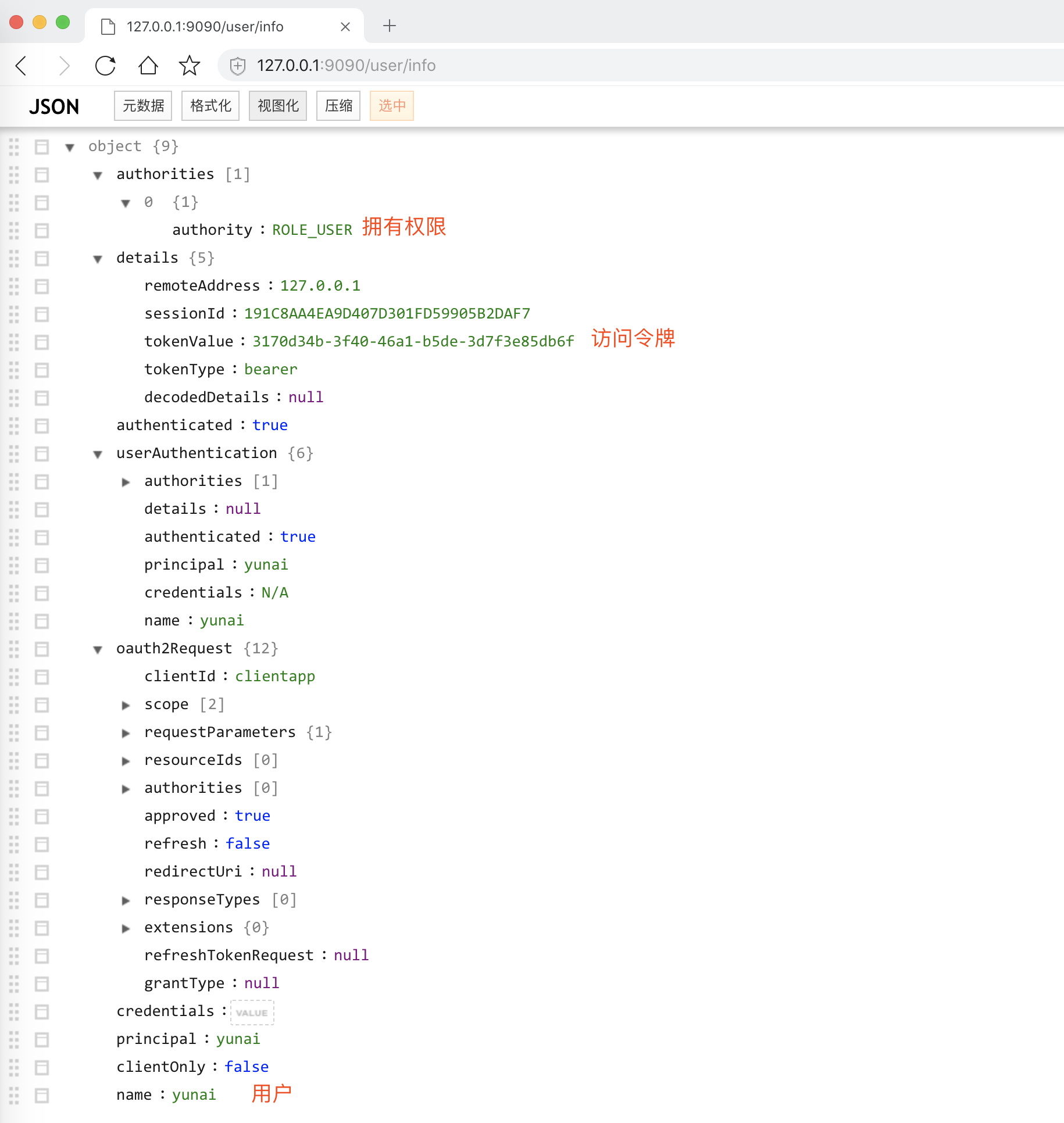Click the browser back arrow icon
Image resolution: width=1064 pixels, height=1123 pixels.
[x=22, y=66]
